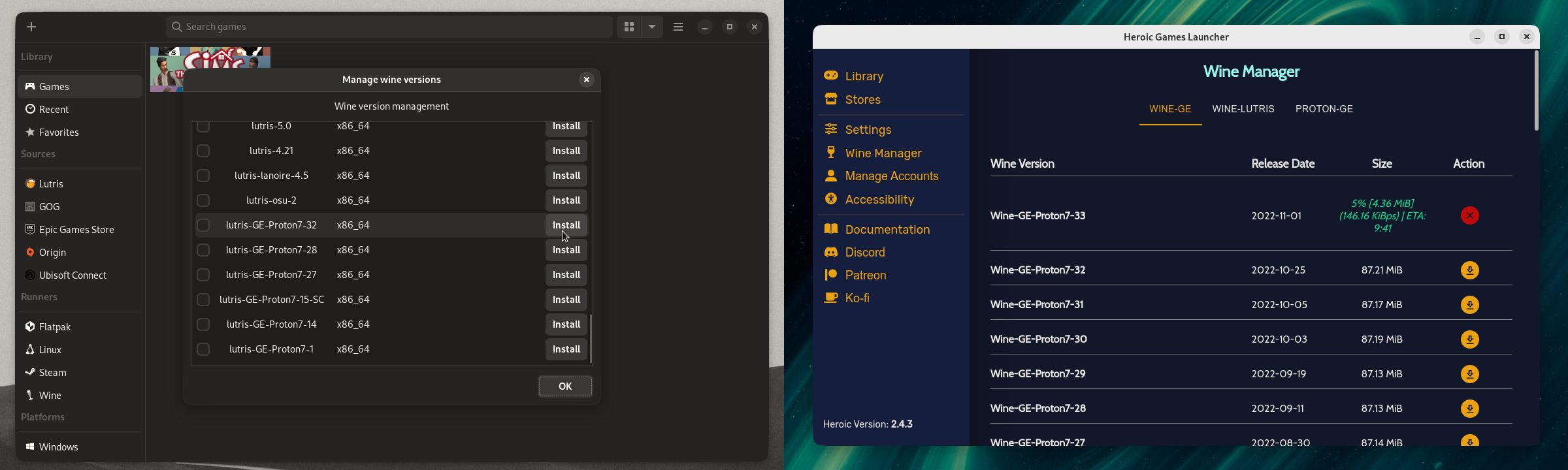Open the PROTON-GE tab
This screenshot has height=470, width=1568.
(x=1324, y=109)
